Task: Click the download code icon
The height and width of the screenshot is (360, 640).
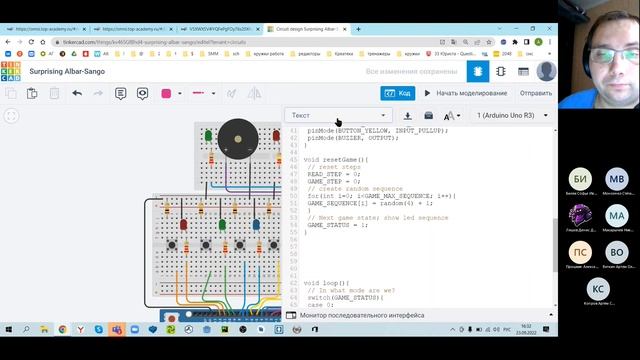Action: pyautogui.click(x=407, y=116)
